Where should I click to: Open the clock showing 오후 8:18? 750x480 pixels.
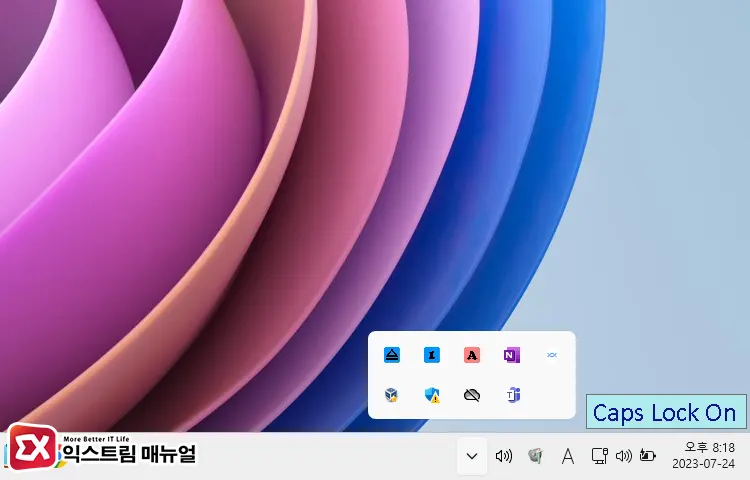pyautogui.click(x=709, y=447)
